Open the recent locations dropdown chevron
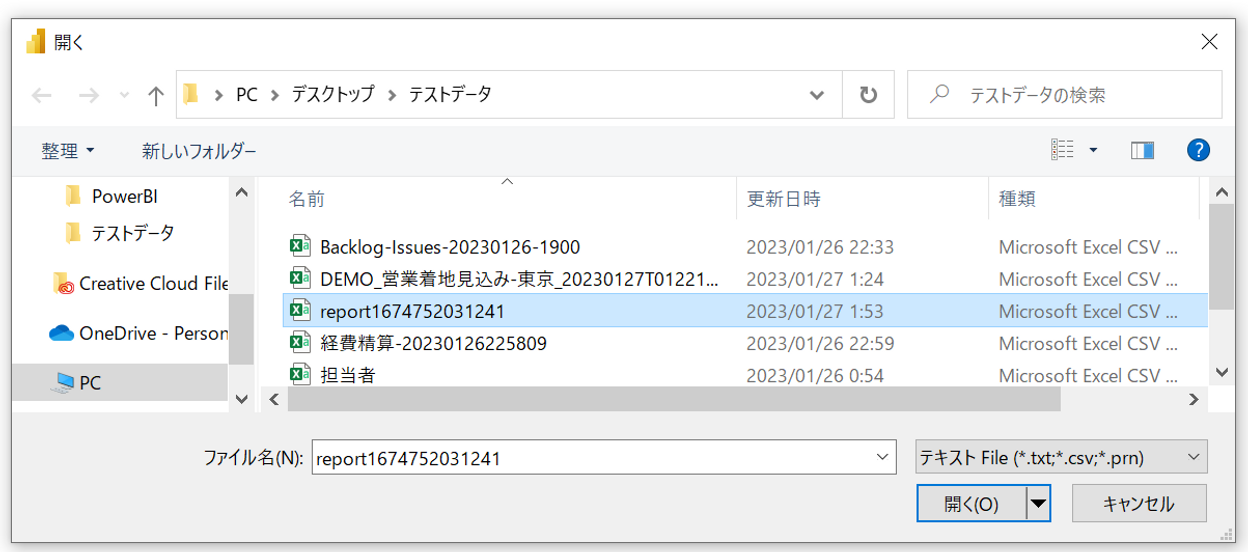 [x=124, y=96]
